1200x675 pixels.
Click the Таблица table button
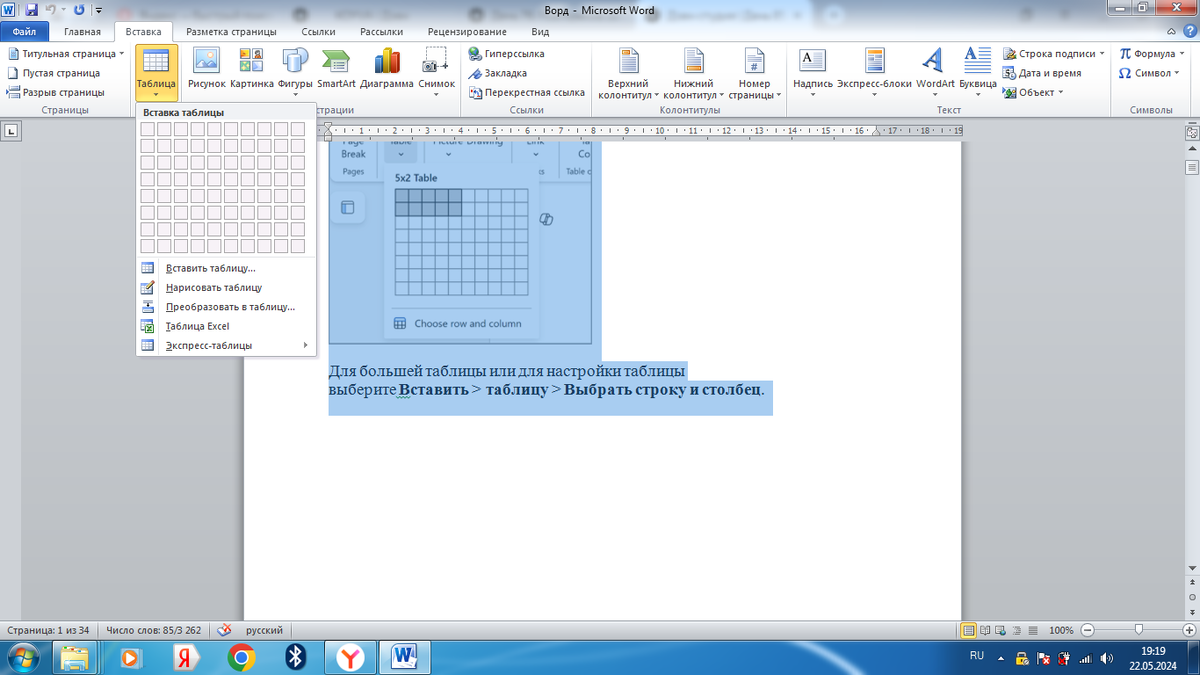pyautogui.click(x=156, y=72)
